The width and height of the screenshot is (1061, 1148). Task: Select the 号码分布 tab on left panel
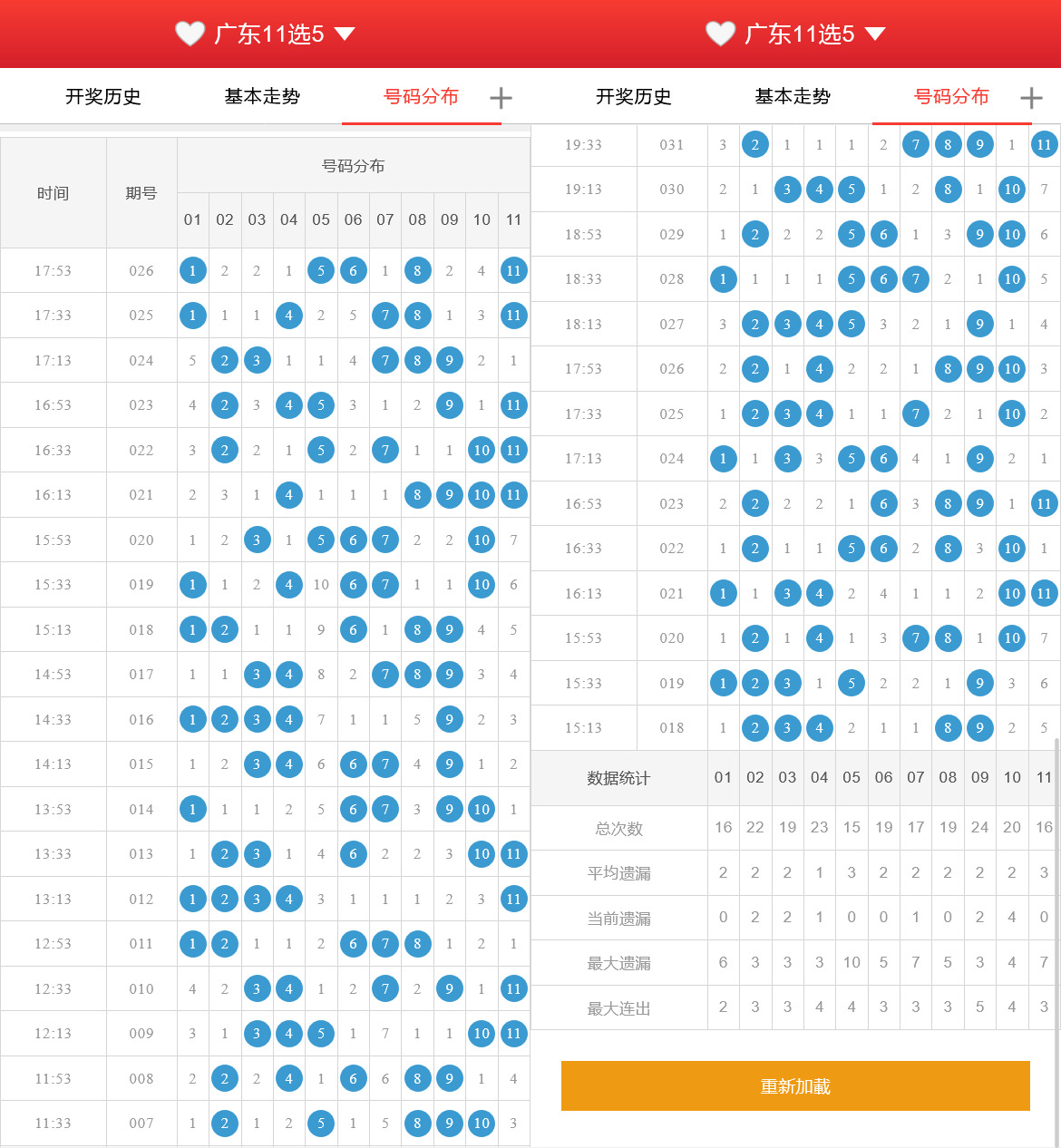(x=421, y=97)
